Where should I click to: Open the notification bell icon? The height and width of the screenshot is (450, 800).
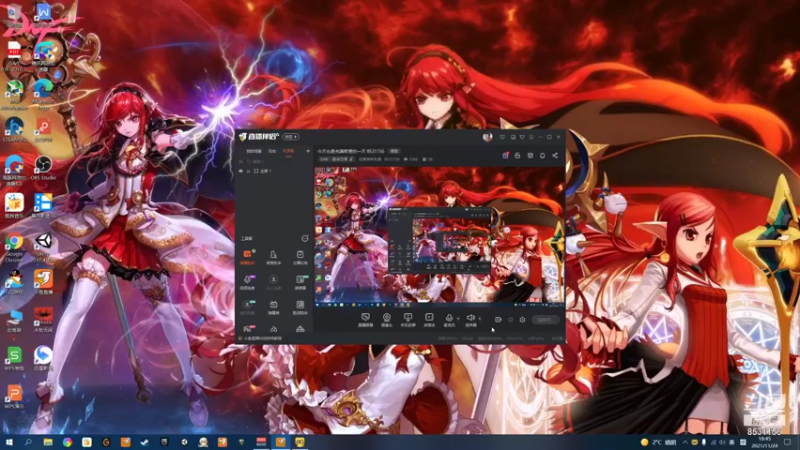coord(542,155)
